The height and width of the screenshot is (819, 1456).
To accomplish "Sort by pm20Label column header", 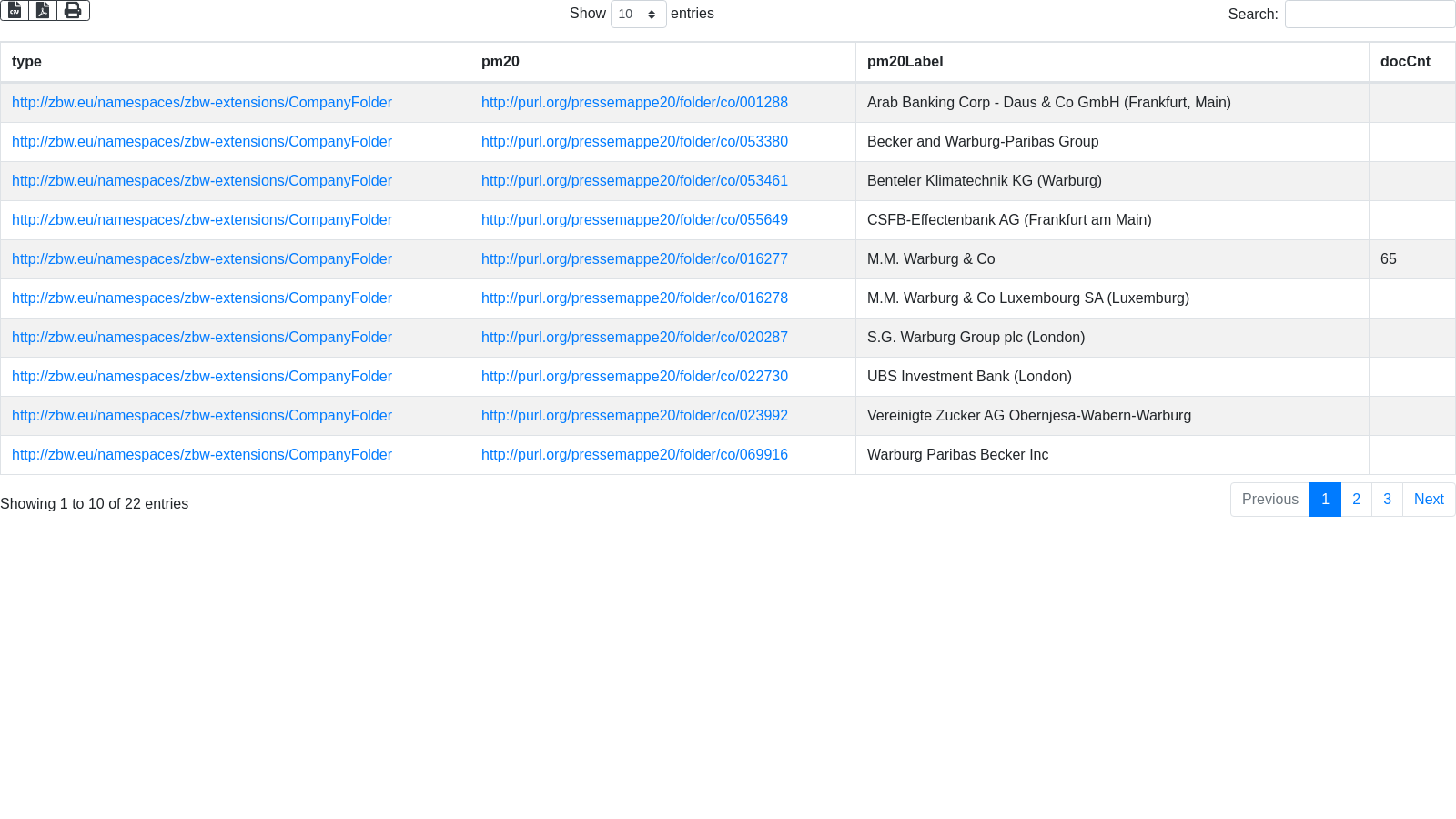I will coord(905,62).
